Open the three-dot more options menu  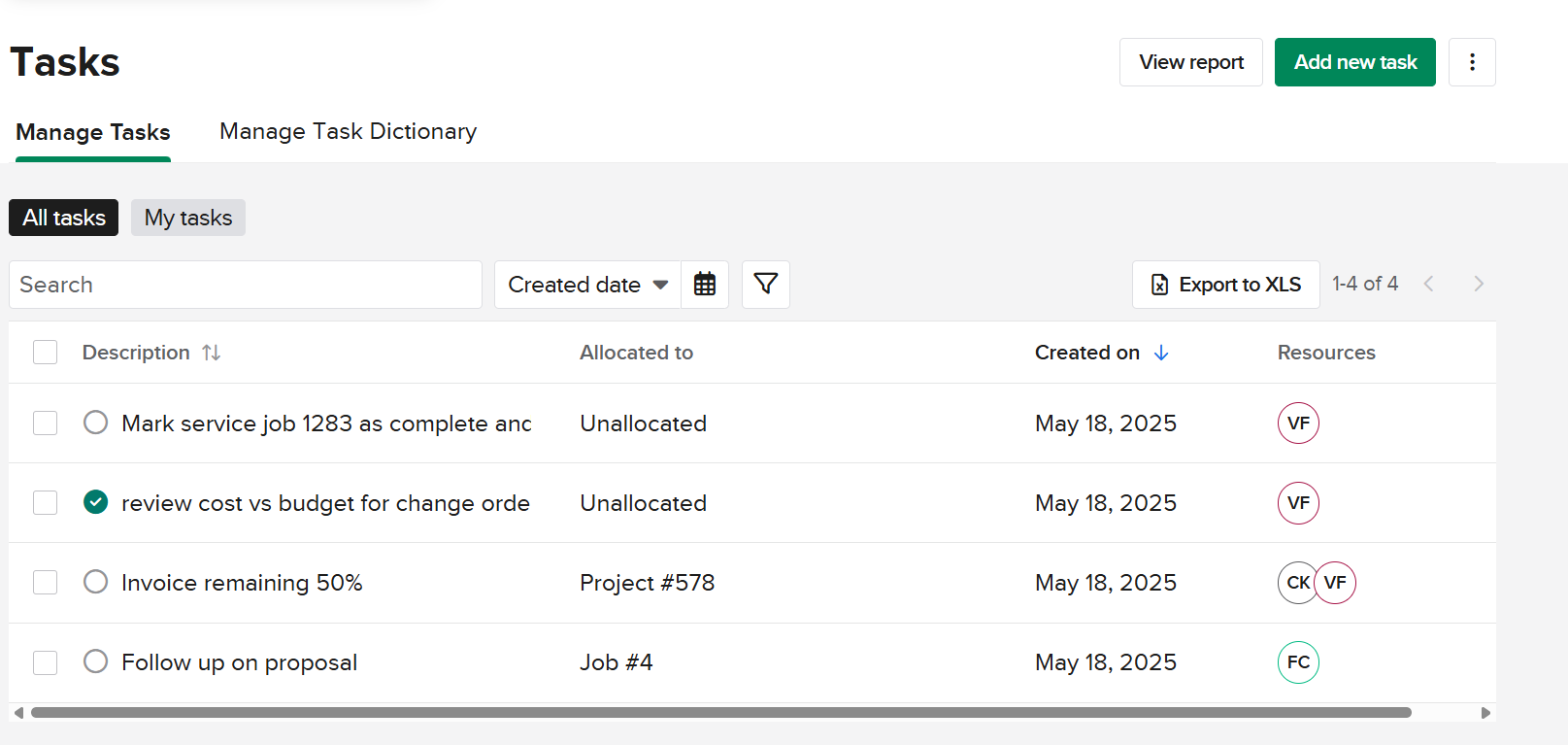pyautogui.click(x=1472, y=62)
